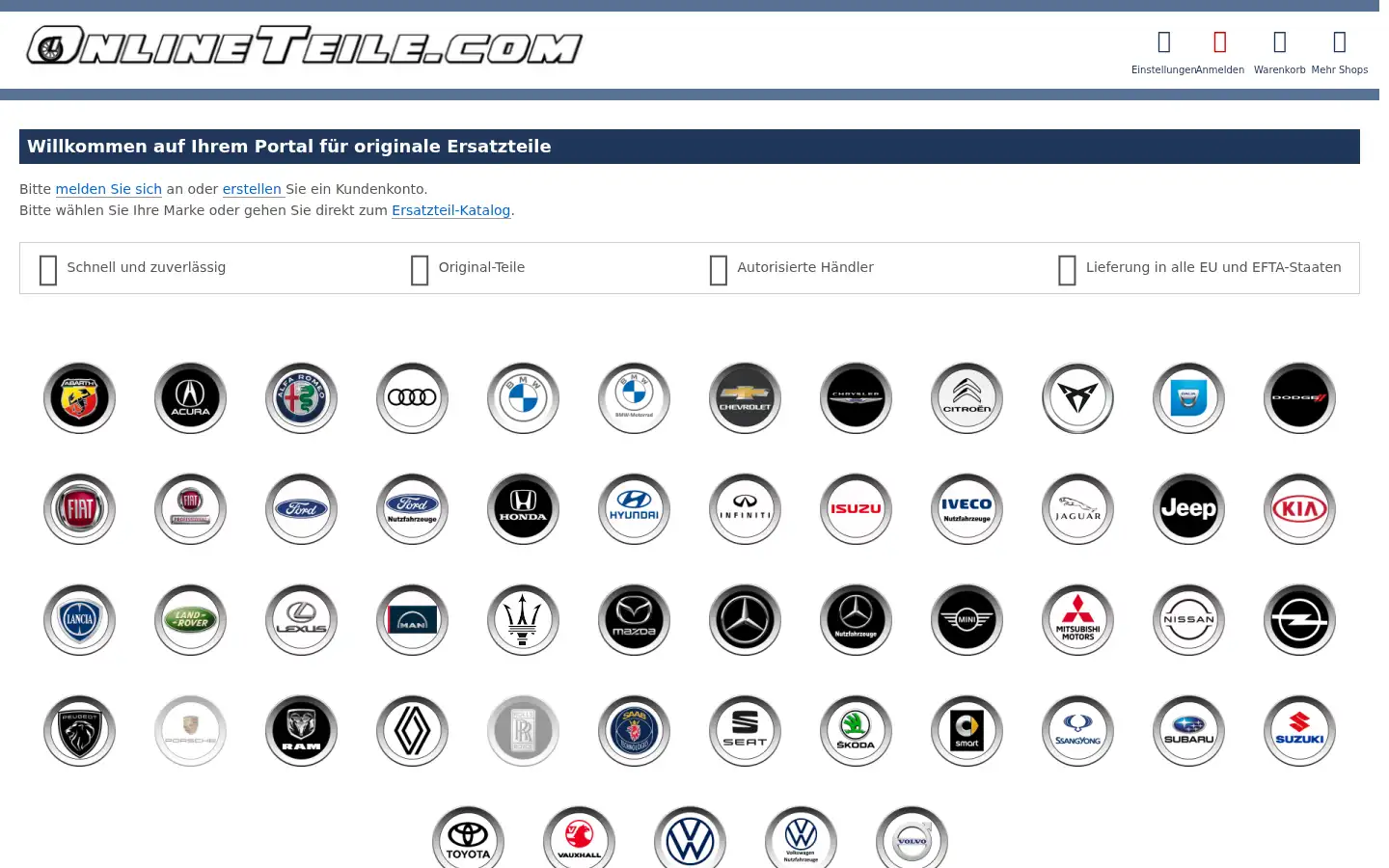Open the Jeep brand badge
Viewport: 1389px width, 868px height.
[1188, 509]
